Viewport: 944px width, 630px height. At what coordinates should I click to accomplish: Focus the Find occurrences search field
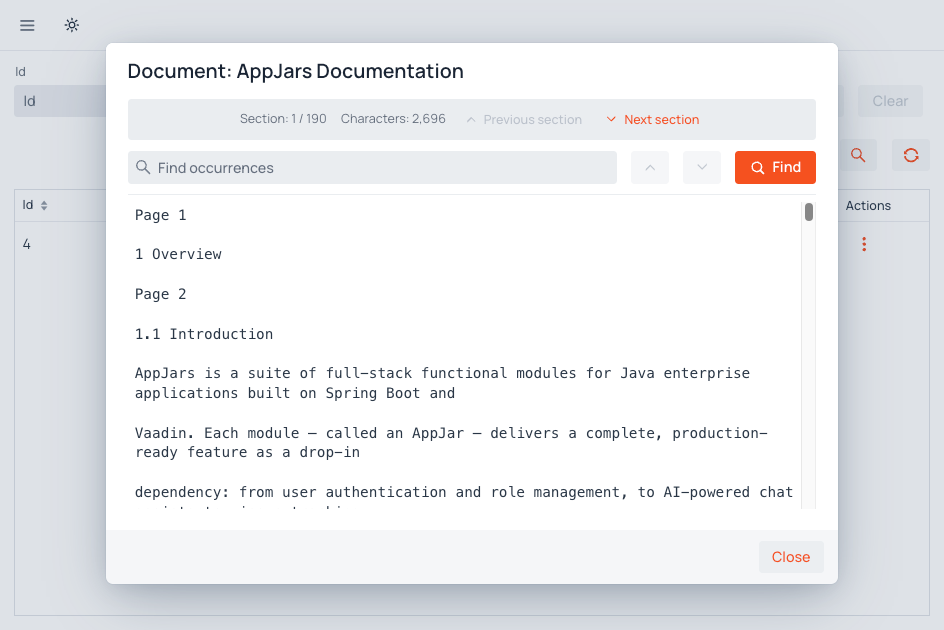[x=372, y=167]
